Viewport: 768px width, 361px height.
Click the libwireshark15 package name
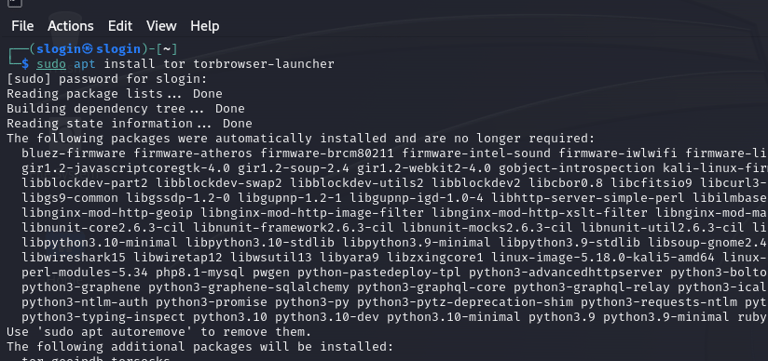click(x=73, y=257)
